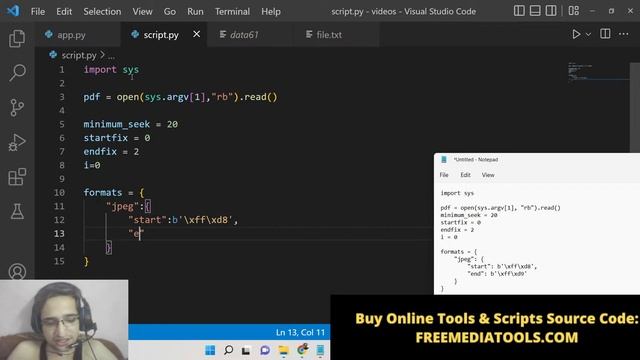The image size is (640, 360).
Task: Minimize the VS Code window
Action: [592, 11]
